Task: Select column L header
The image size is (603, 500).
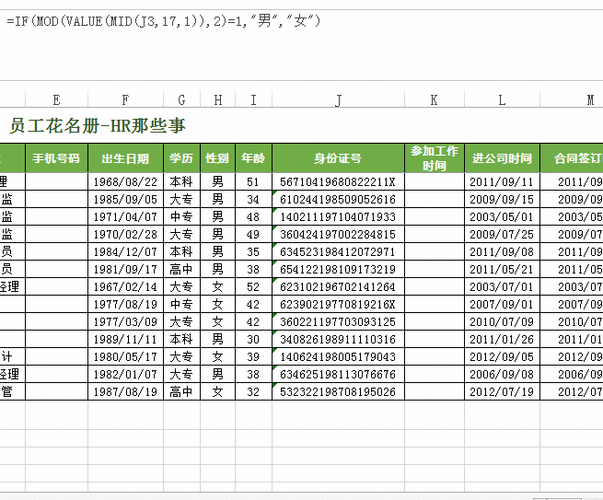Action: pyautogui.click(x=502, y=100)
